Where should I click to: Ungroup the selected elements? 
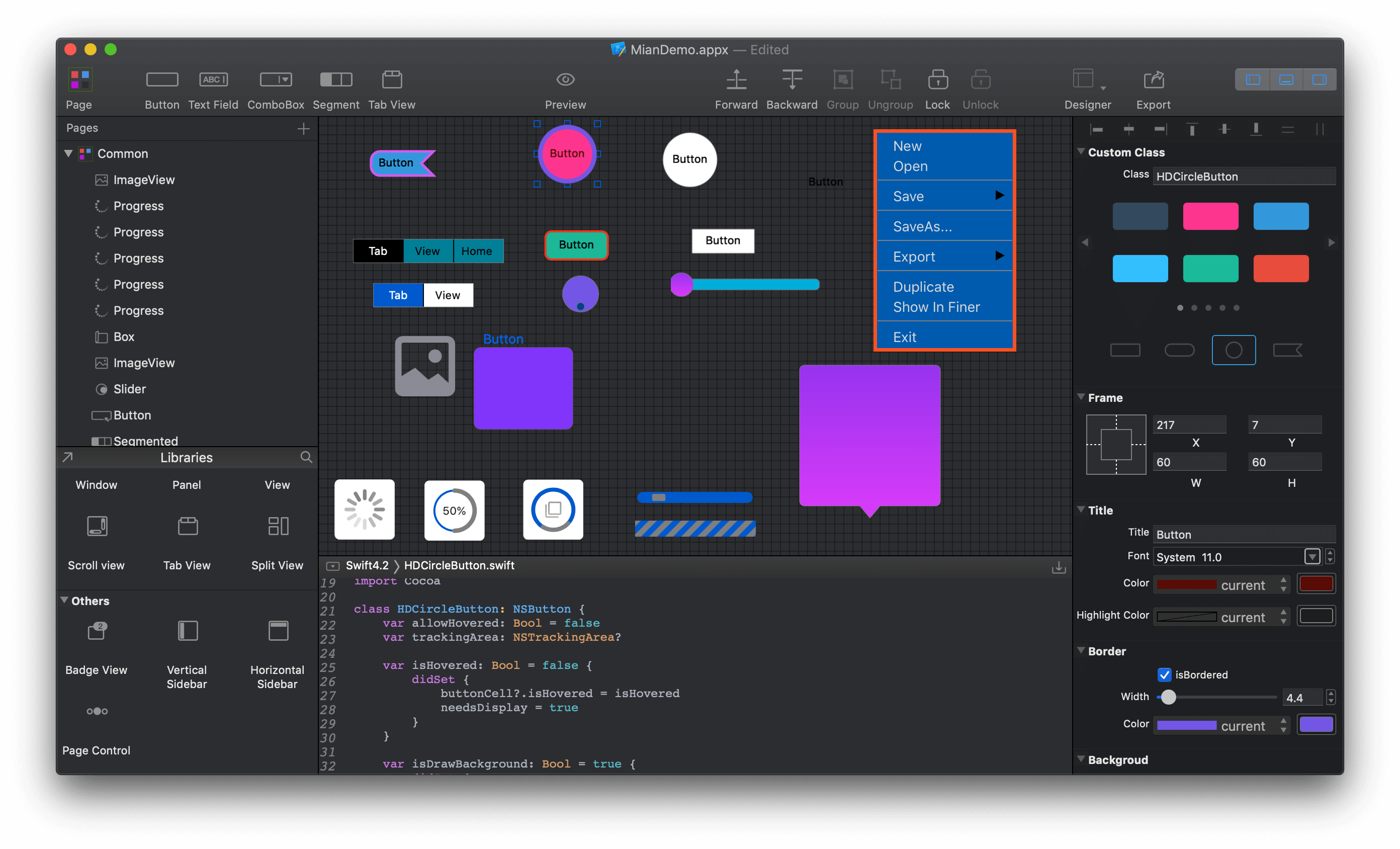pos(891,79)
